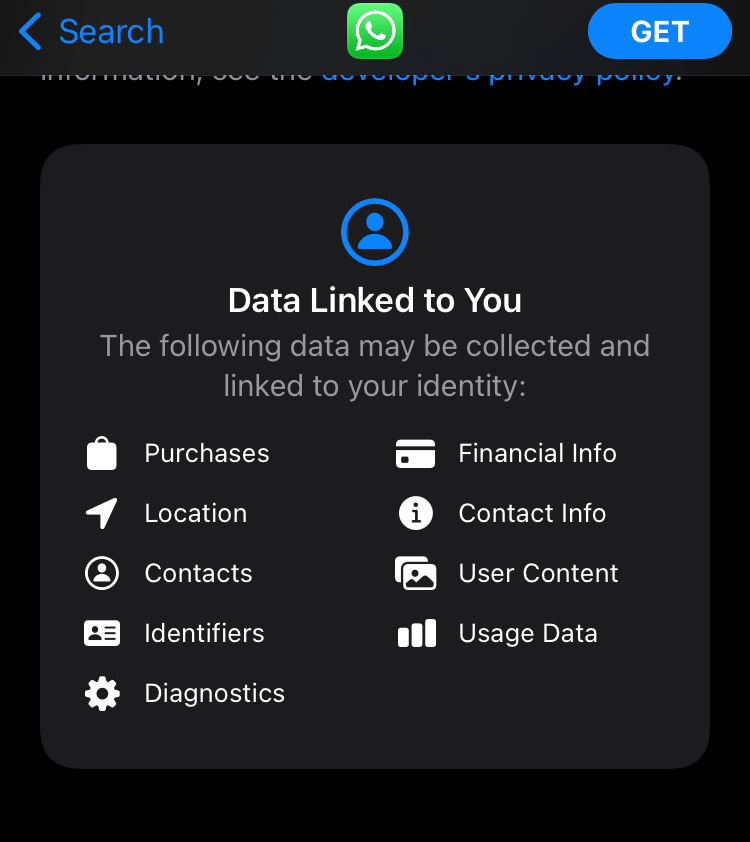Tap the Usage Data bar chart icon

pyautogui.click(x=416, y=634)
